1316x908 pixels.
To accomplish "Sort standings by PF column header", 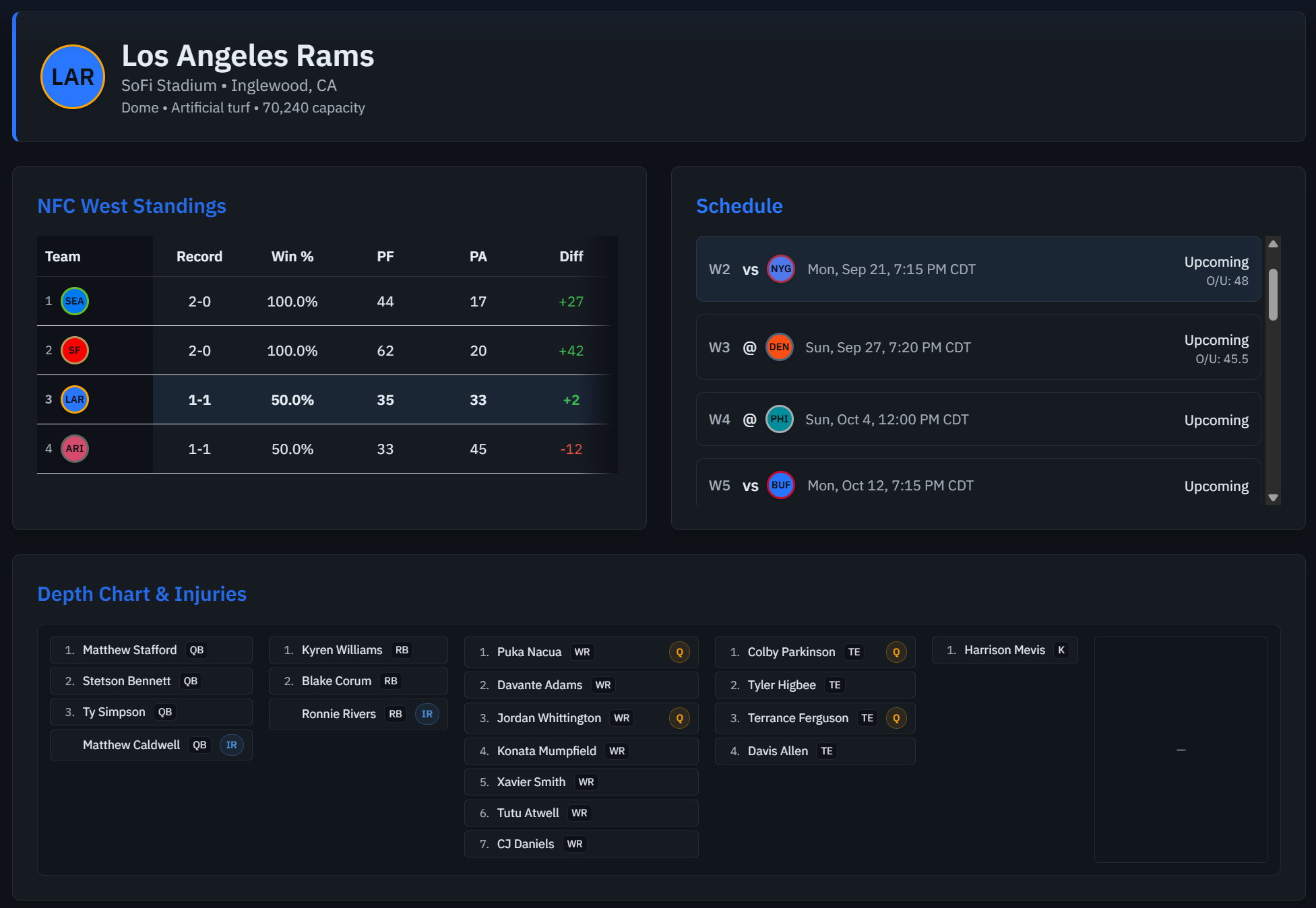I will [385, 257].
